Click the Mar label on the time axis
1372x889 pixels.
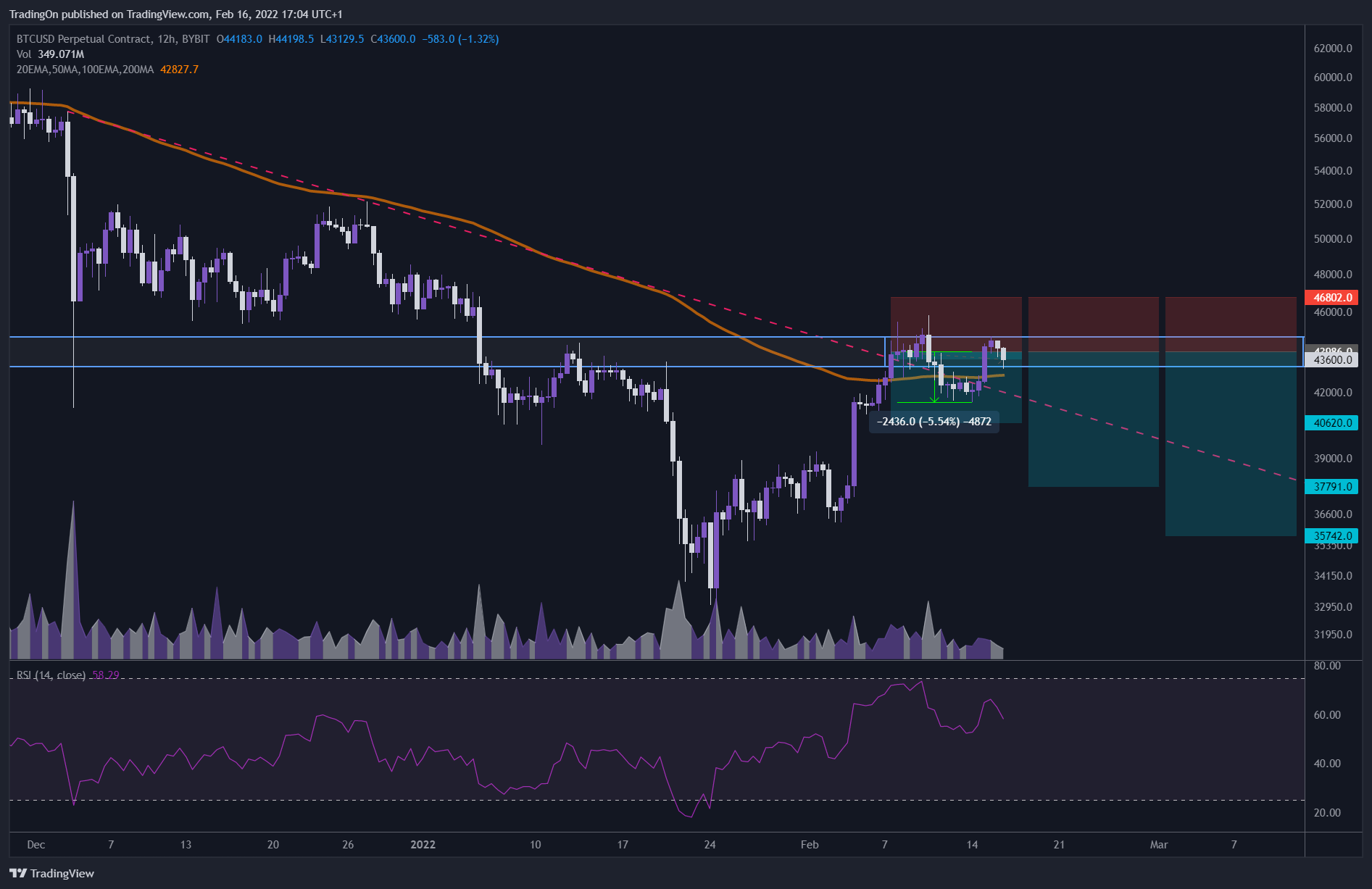1159,845
